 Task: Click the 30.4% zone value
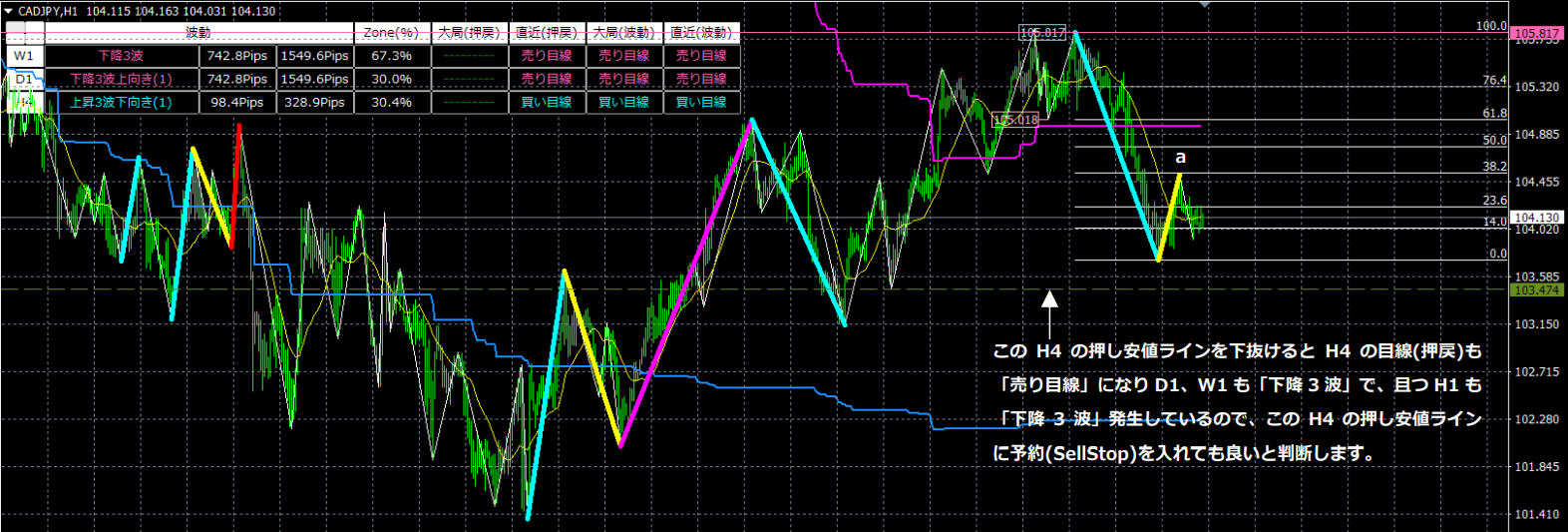[x=391, y=102]
